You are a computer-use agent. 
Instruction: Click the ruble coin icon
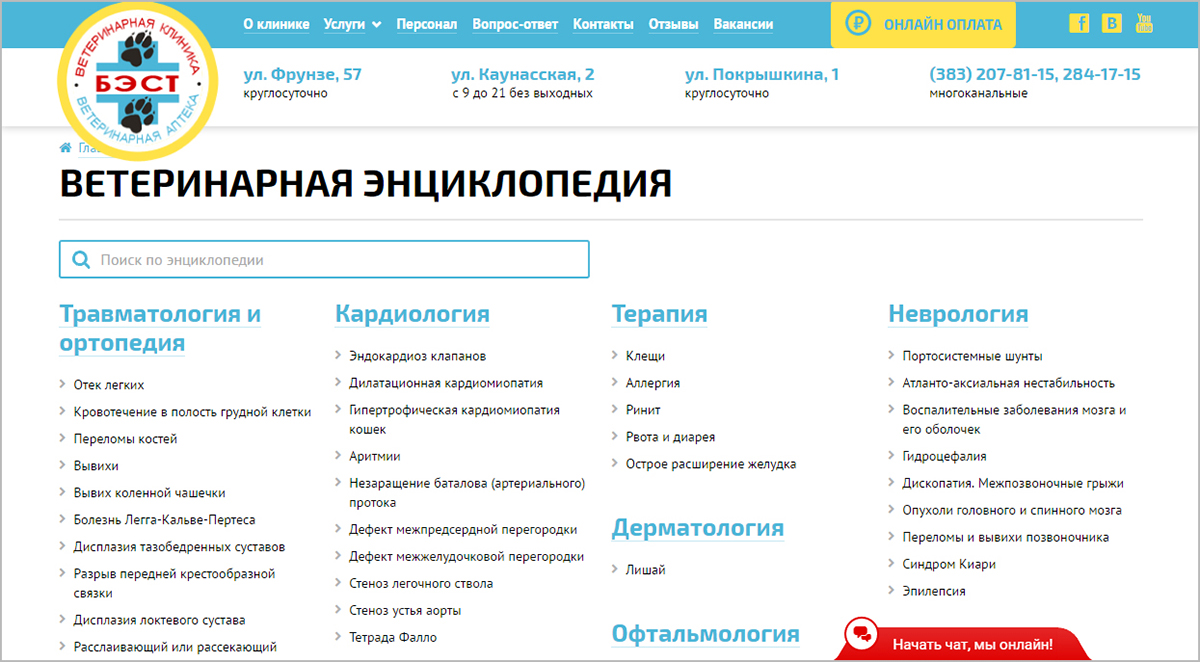859,24
